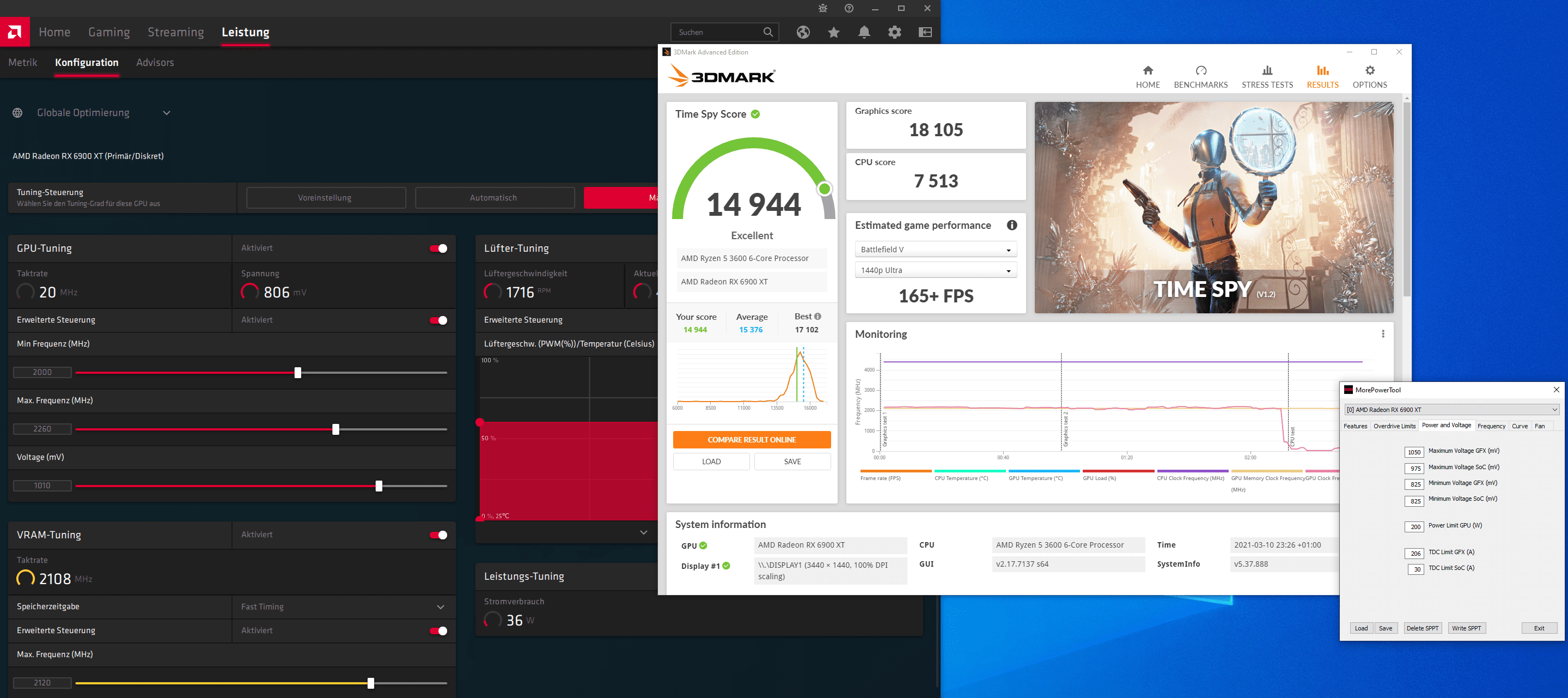Open the AMD Radeon RX 6900 XT device dropdown
Screen dimensions: 1568x698
click(1452, 409)
